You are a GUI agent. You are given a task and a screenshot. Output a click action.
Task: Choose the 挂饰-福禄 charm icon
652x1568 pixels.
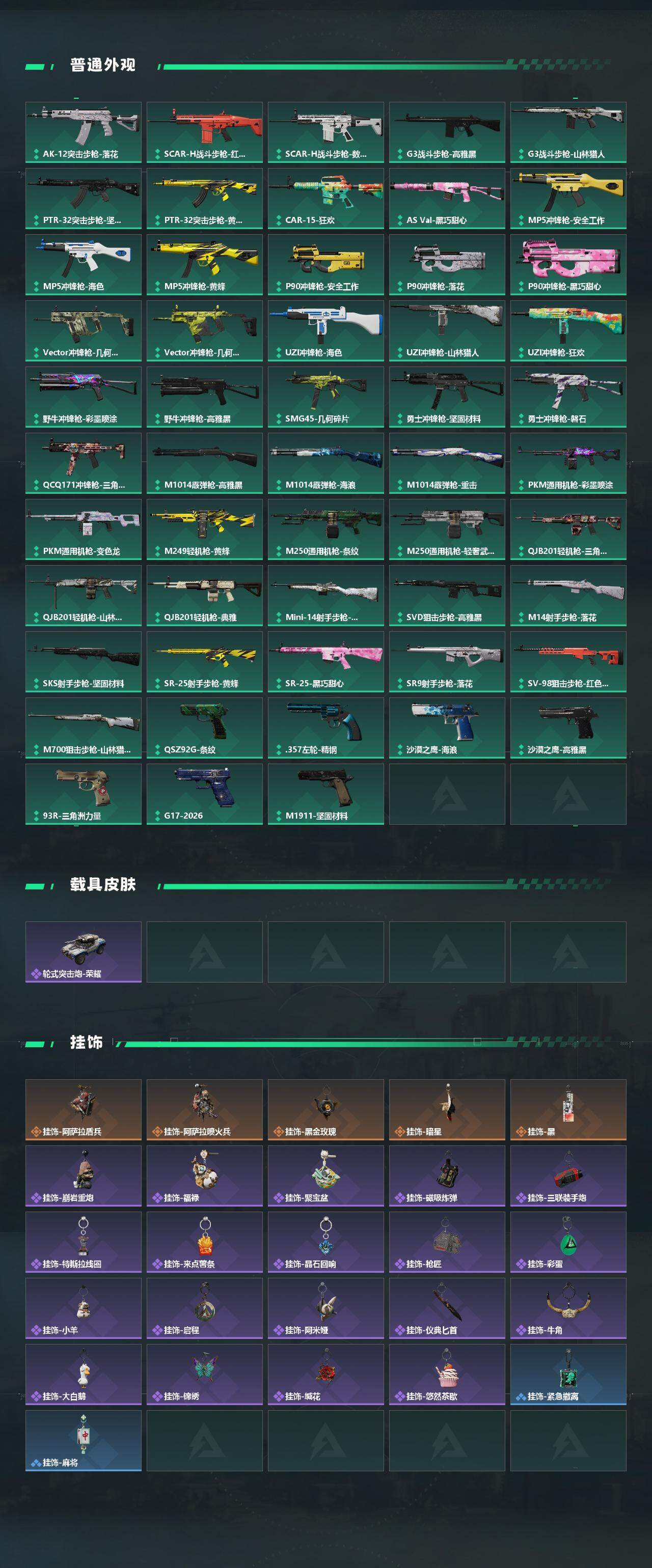(x=205, y=1176)
